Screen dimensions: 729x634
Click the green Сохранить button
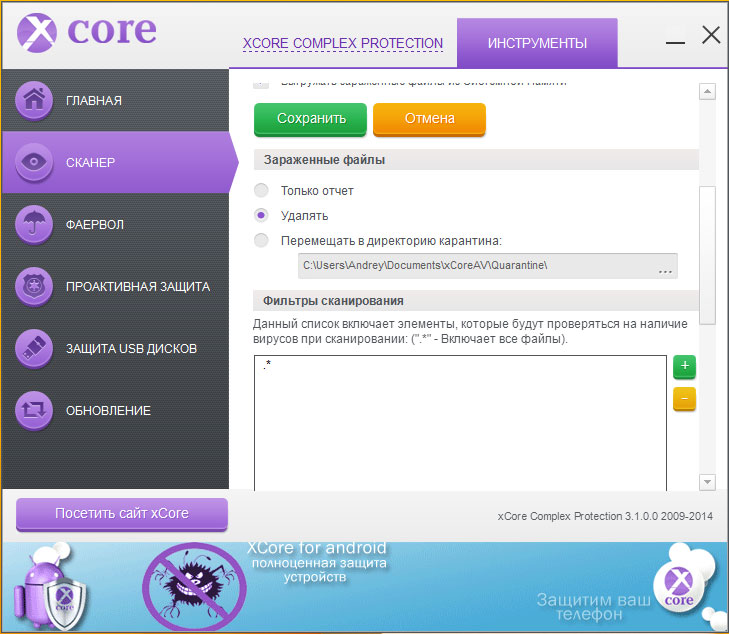click(x=311, y=119)
